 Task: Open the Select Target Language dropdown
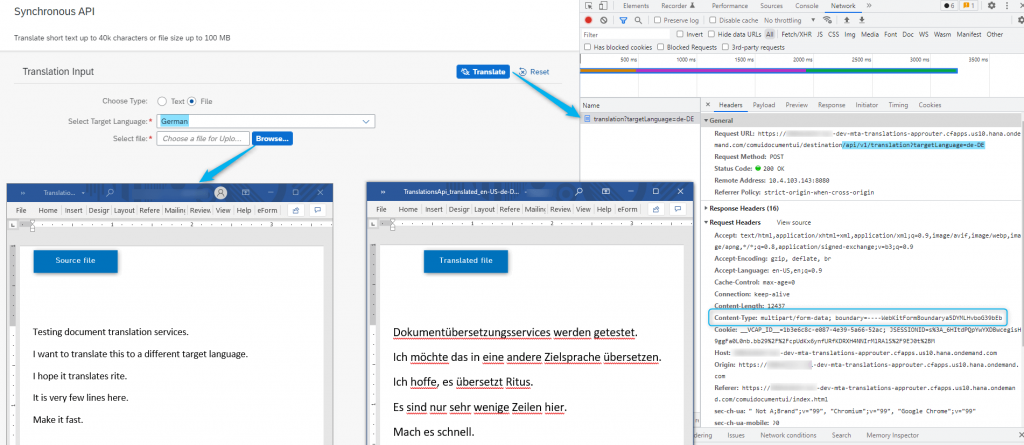[366, 122]
